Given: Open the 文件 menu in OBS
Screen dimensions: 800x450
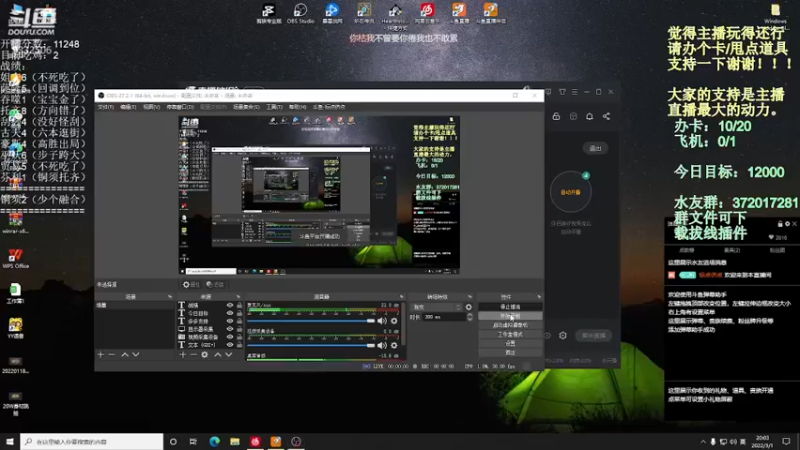Looking at the screenshot, I should (106, 107).
